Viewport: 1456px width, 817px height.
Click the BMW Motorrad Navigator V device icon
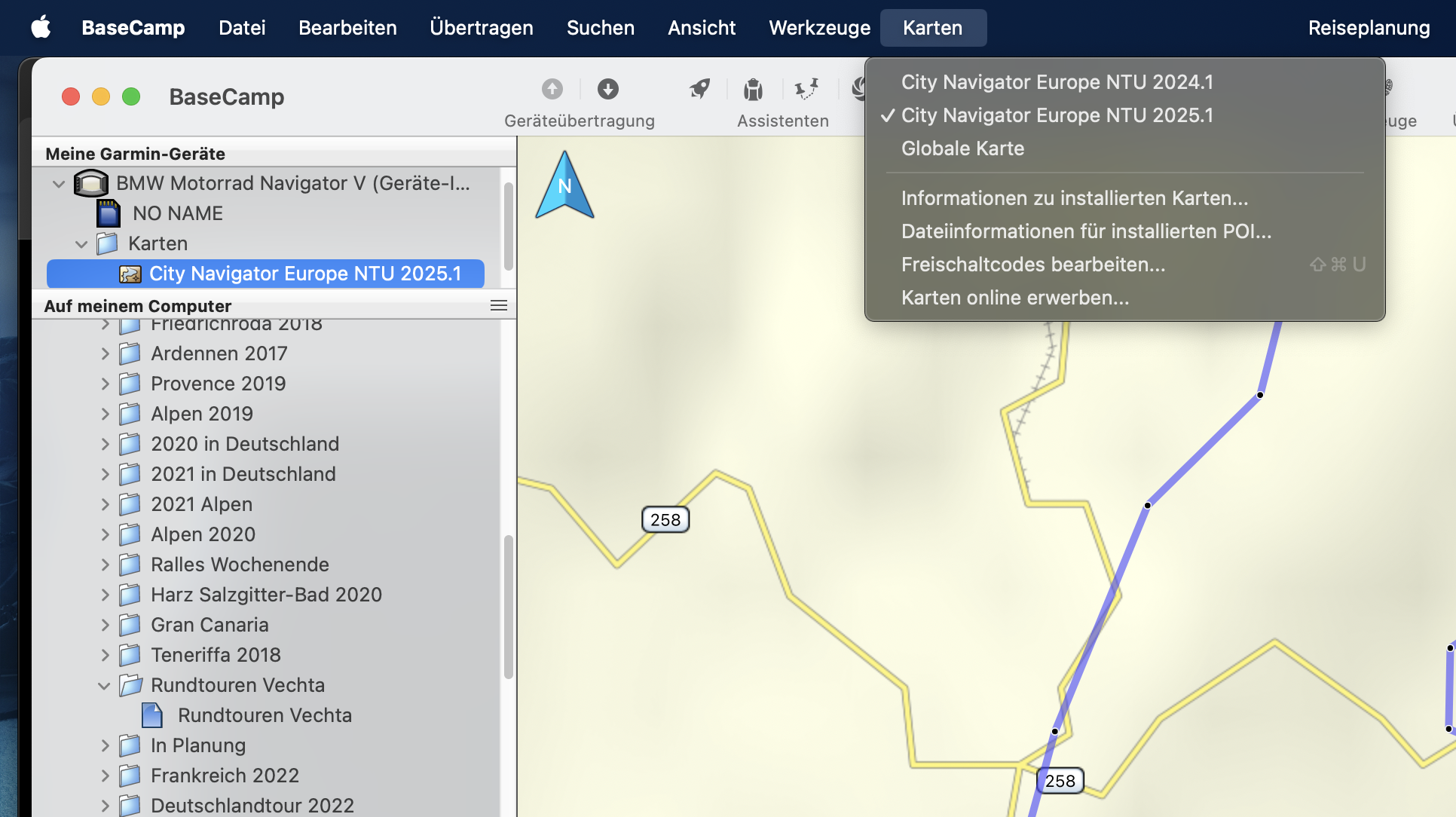[x=90, y=183]
